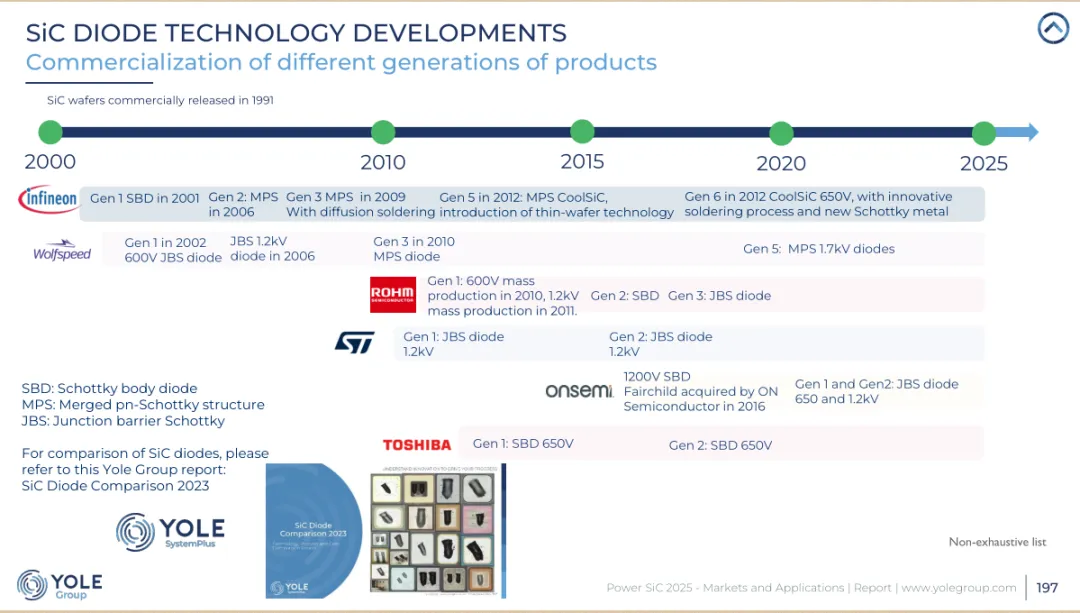This screenshot has width=1080, height=613.
Task: Click the slide title 'SiC DIODE TECHNOLOGY DEVELOPMENTS'
Action: pyautogui.click(x=296, y=33)
